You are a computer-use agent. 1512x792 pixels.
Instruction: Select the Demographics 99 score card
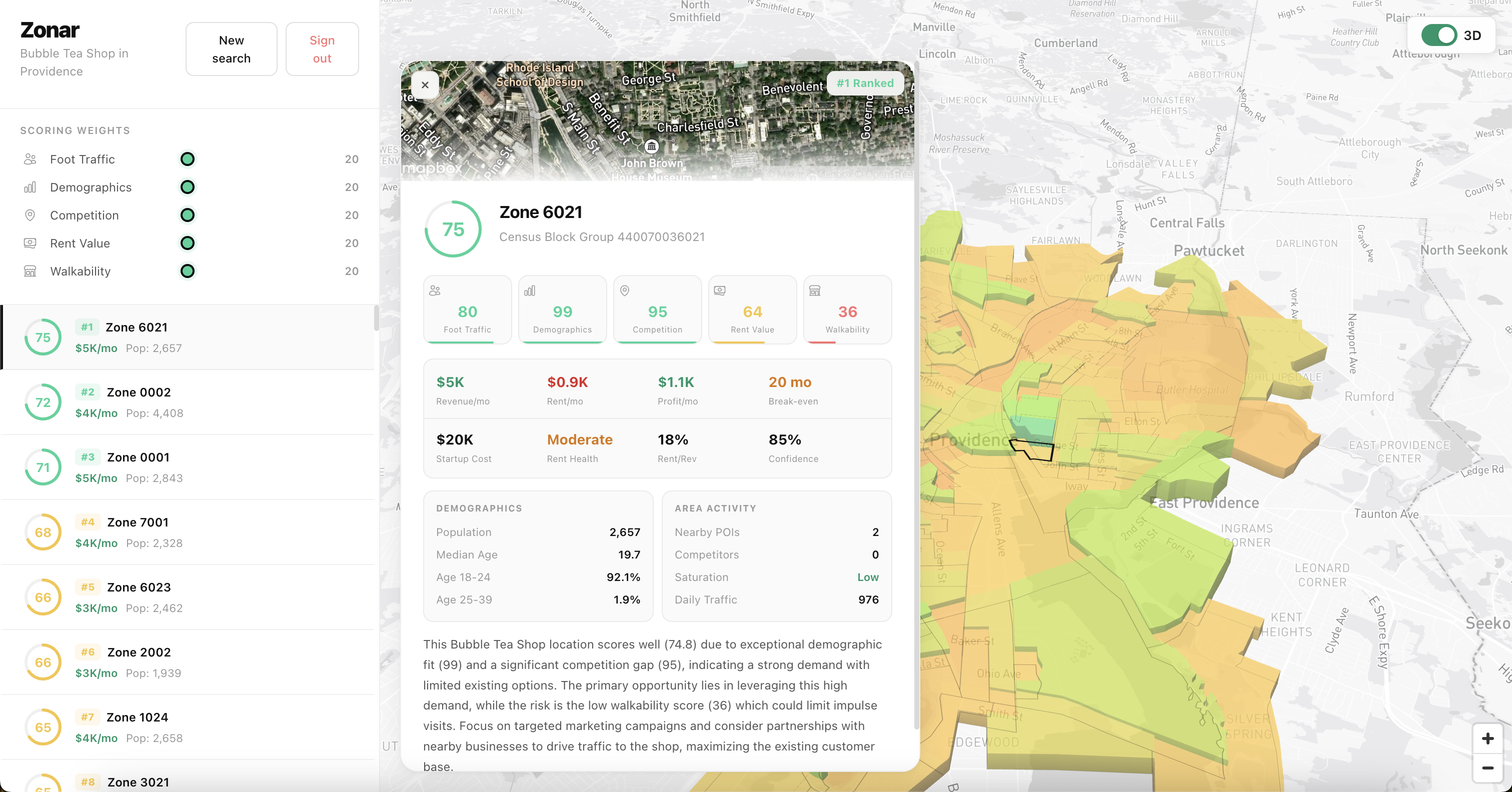point(562,310)
